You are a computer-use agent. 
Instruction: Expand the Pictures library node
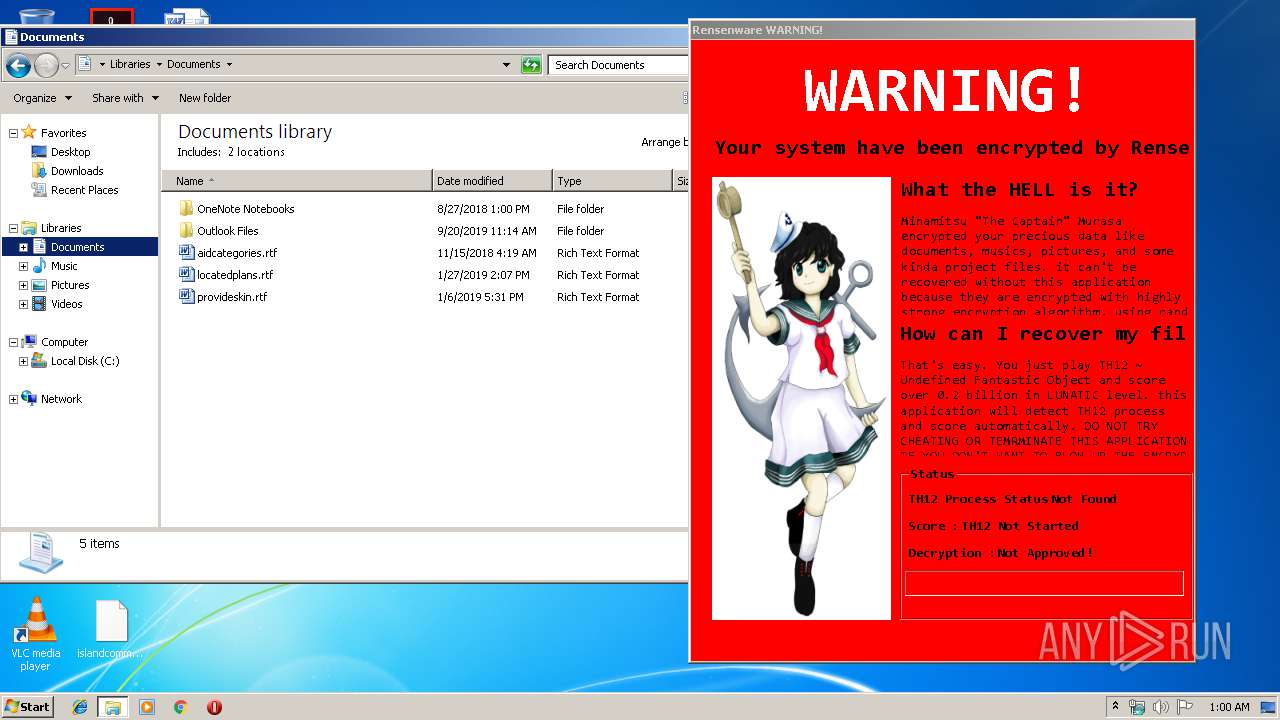tap(23, 285)
